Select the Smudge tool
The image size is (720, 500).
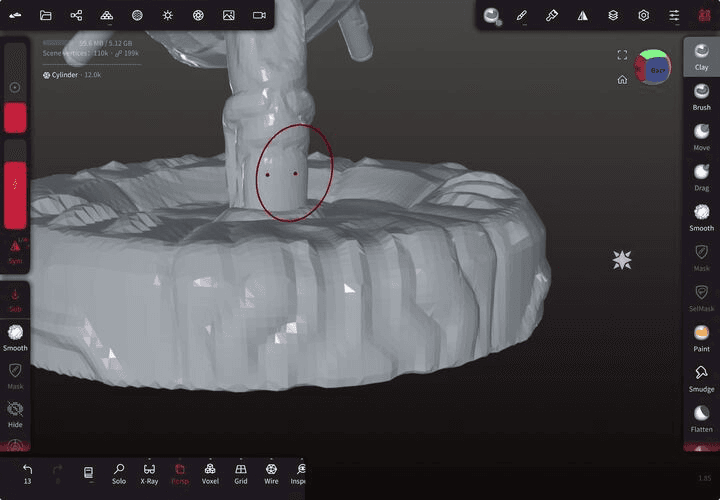point(701,377)
